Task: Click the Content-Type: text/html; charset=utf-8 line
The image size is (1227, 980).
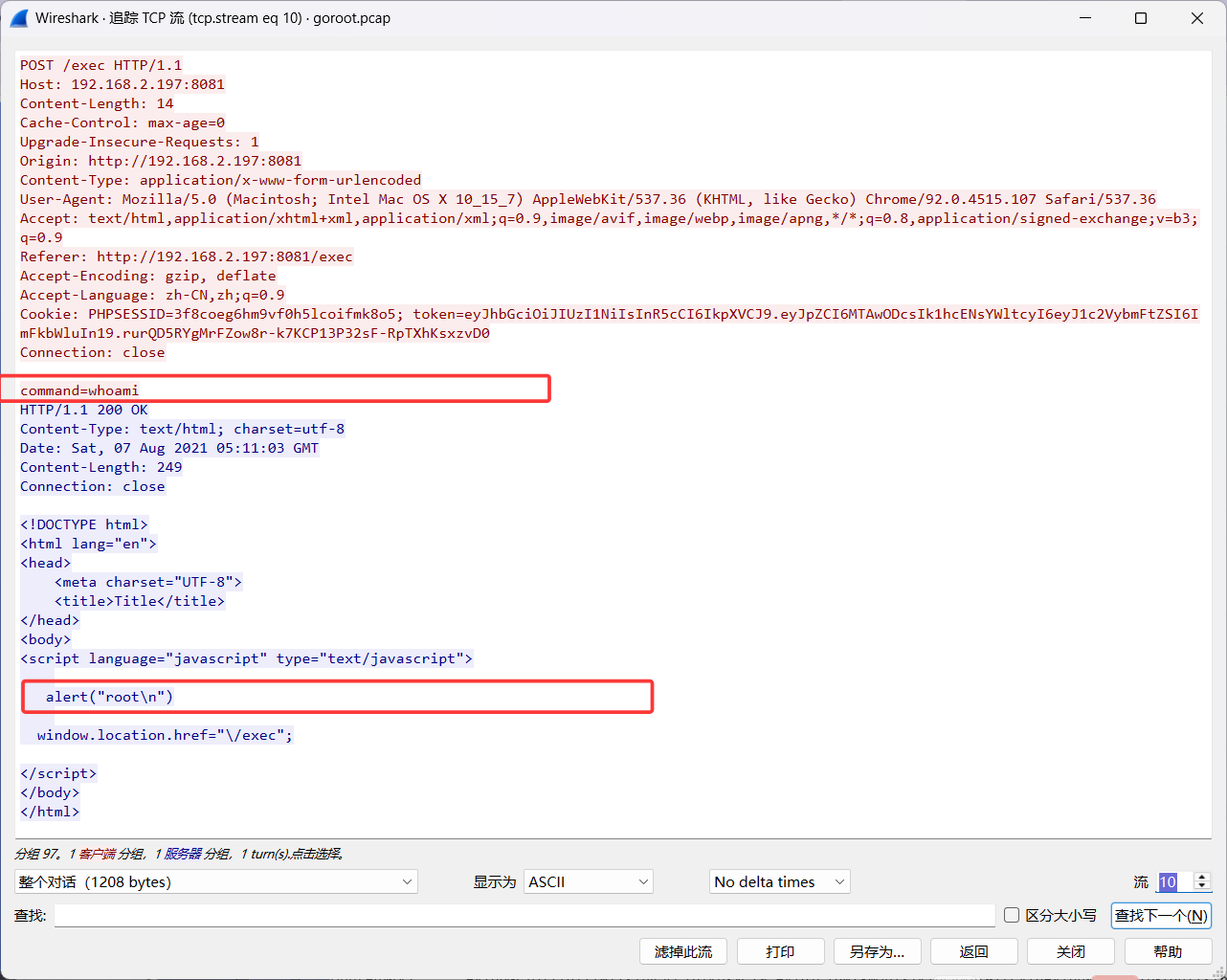Action: pos(182,429)
